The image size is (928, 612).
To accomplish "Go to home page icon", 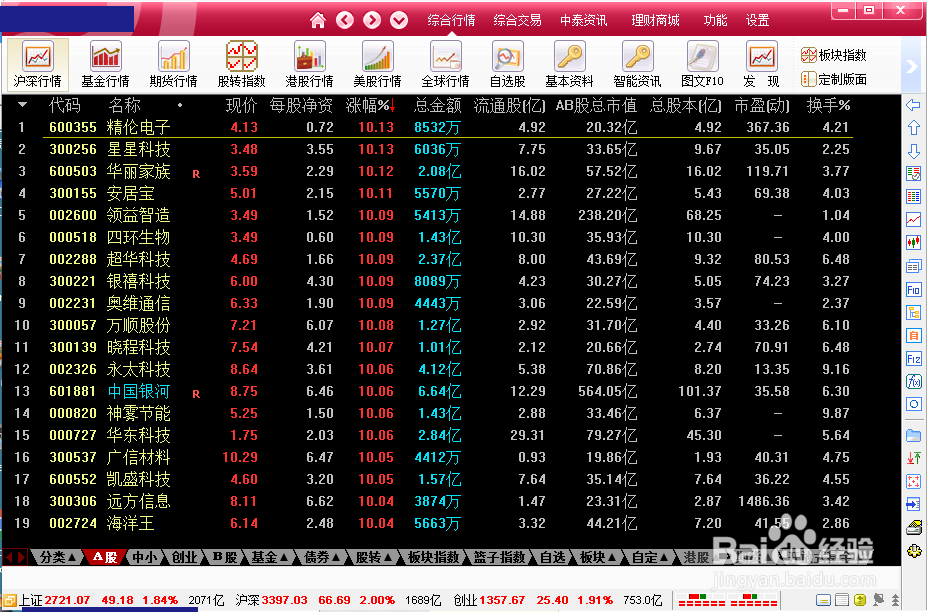I will pyautogui.click(x=318, y=21).
